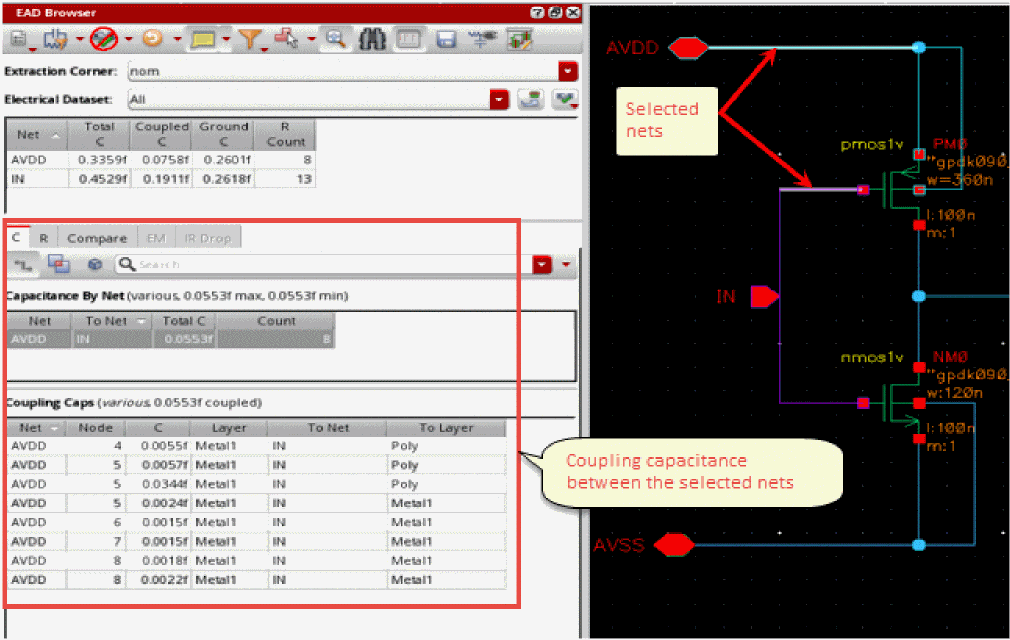Click the AVDD pin in schematic
This screenshot has width=1010, height=640.
click(x=688, y=48)
